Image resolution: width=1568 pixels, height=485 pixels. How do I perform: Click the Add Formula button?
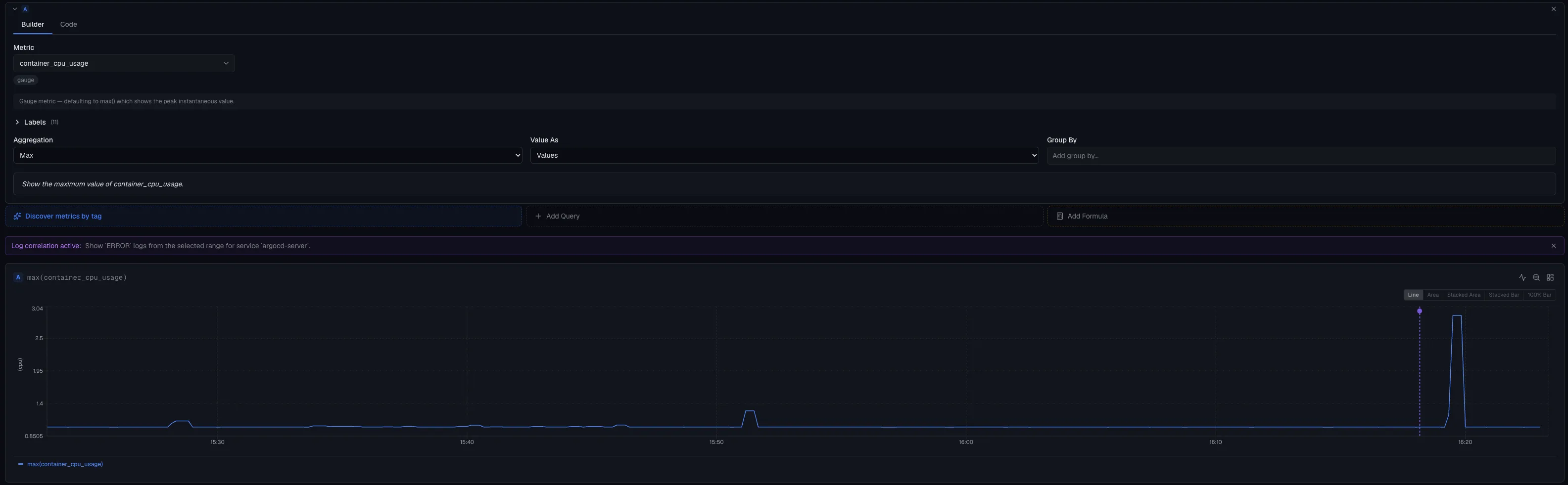coord(1306,216)
